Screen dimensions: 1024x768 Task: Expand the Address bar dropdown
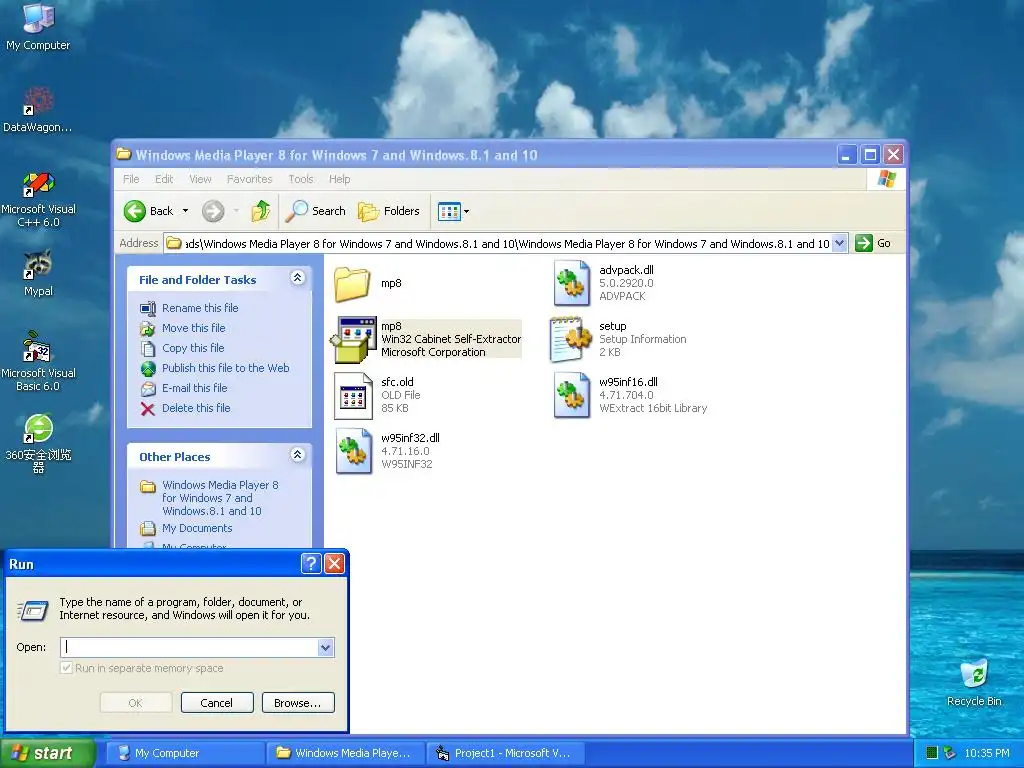pos(840,244)
